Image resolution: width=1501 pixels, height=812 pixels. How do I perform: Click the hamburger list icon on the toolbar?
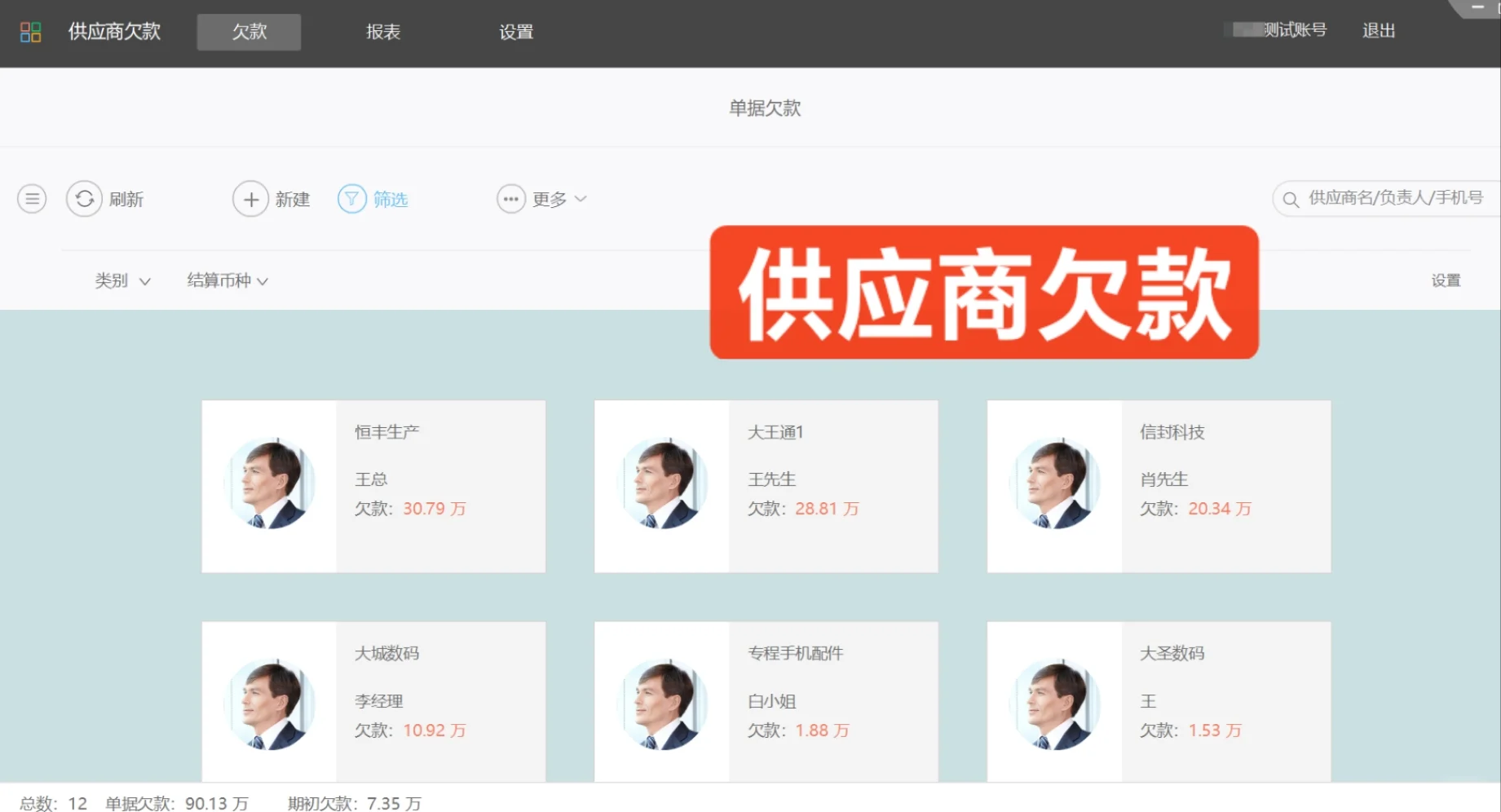click(x=32, y=198)
